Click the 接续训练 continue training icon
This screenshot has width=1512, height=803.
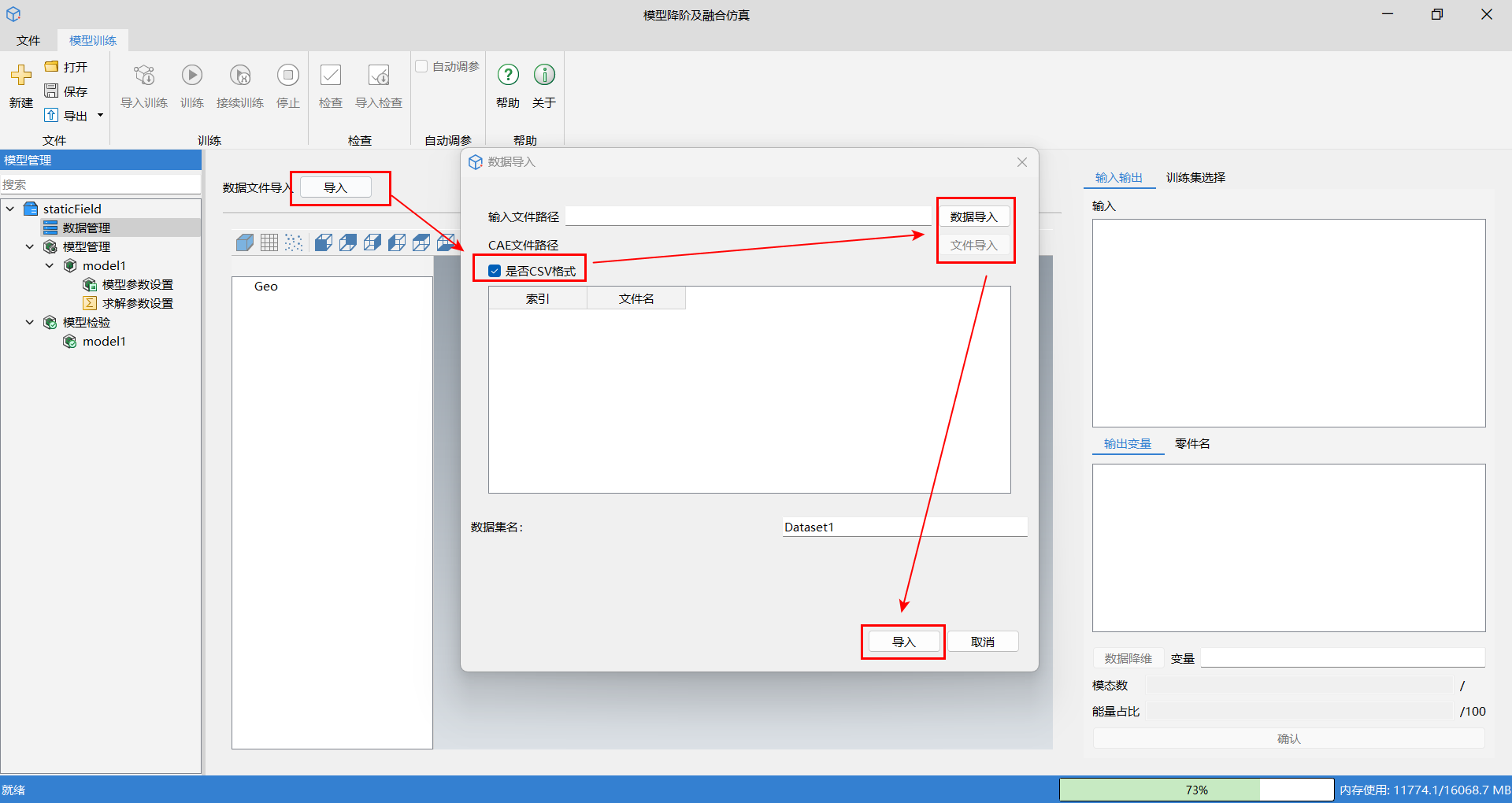pyautogui.click(x=240, y=76)
